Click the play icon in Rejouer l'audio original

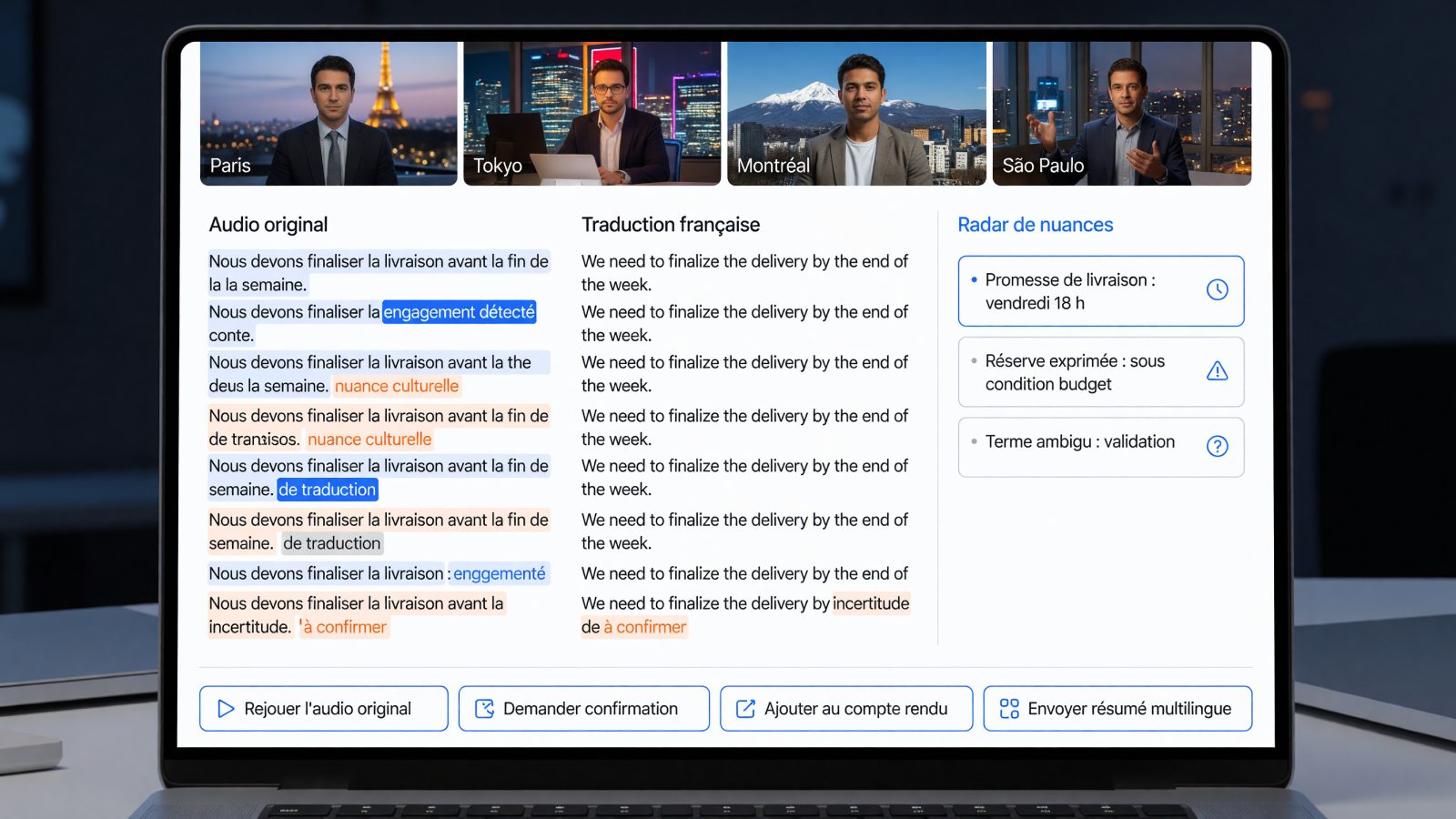click(x=226, y=709)
